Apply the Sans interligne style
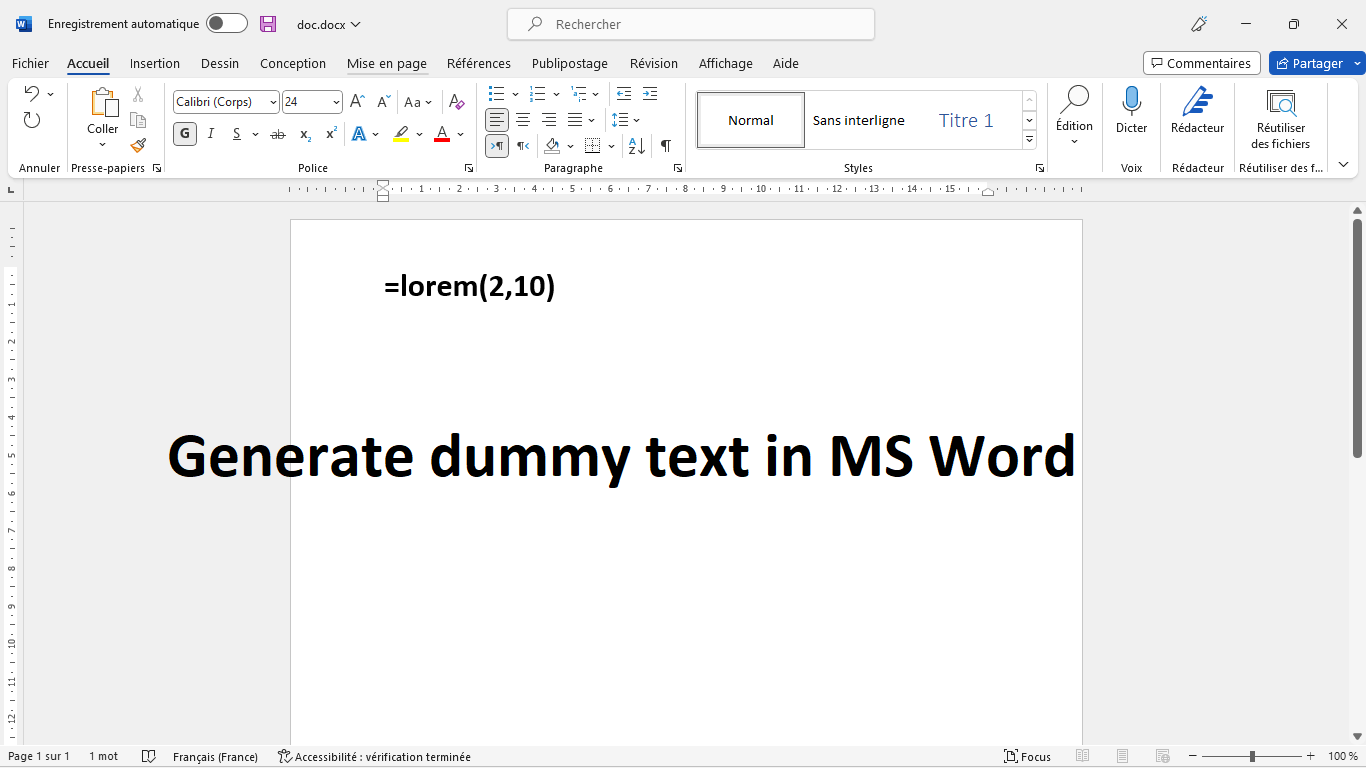The image size is (1366, 768). click(x=858, y=120)
